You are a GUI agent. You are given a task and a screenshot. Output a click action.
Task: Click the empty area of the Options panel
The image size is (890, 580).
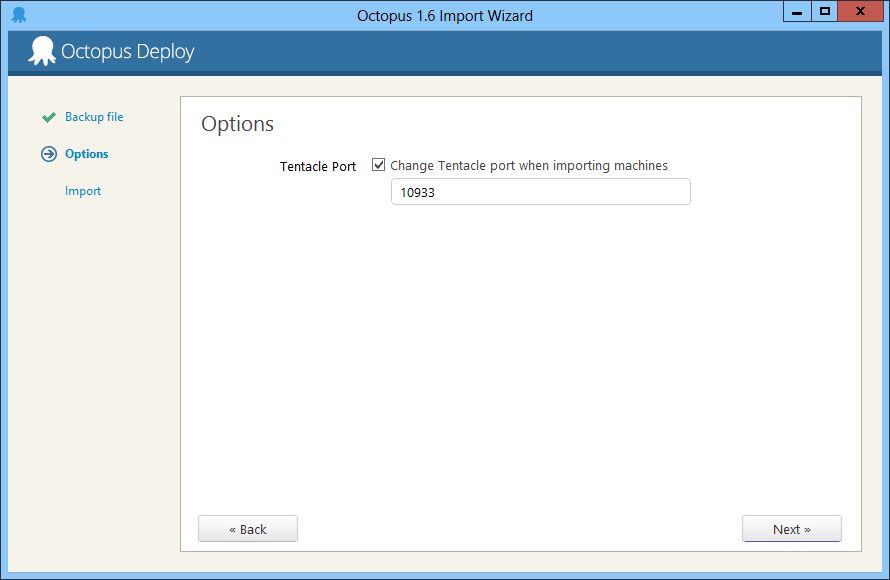[x=520, y=360]
